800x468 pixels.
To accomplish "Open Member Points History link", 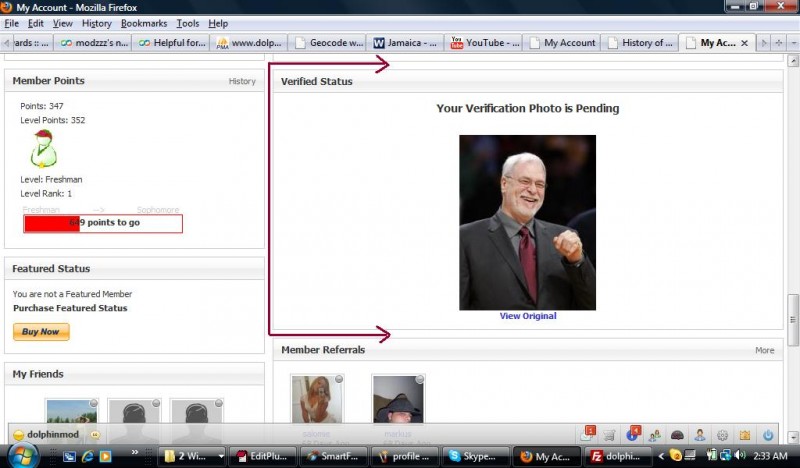I will tap(242, 81).
